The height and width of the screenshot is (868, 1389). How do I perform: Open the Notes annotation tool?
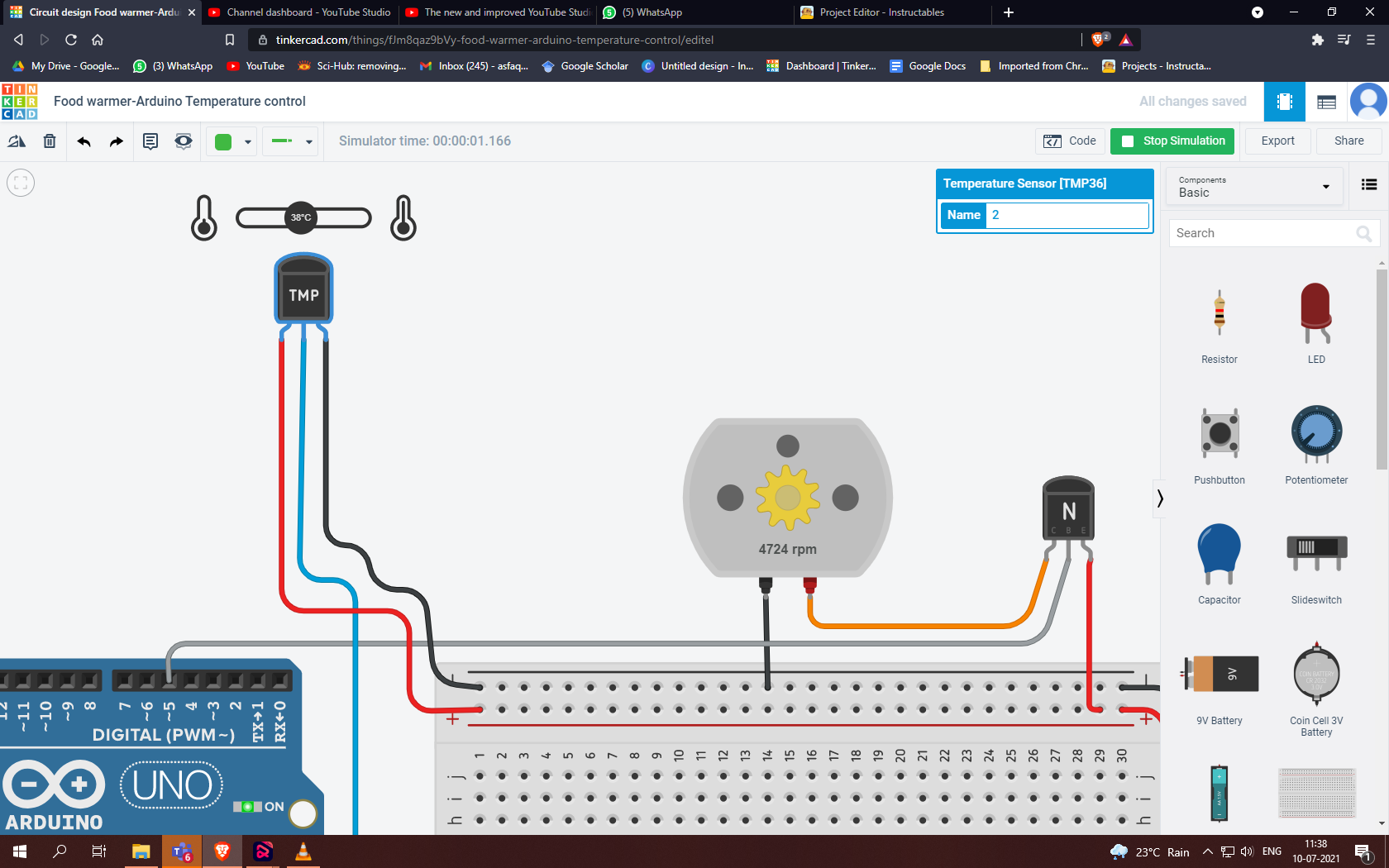pos(150,141)
